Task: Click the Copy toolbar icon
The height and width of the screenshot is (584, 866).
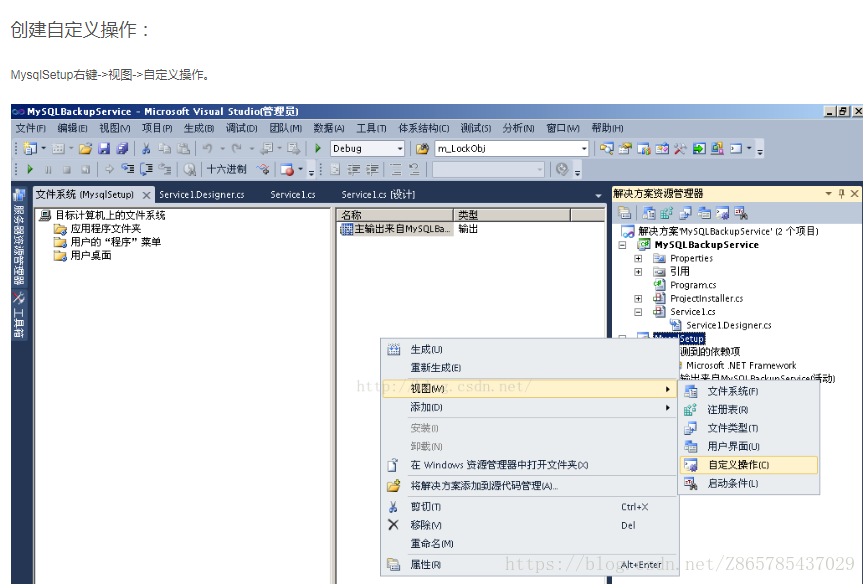Action: coord(165,149)
